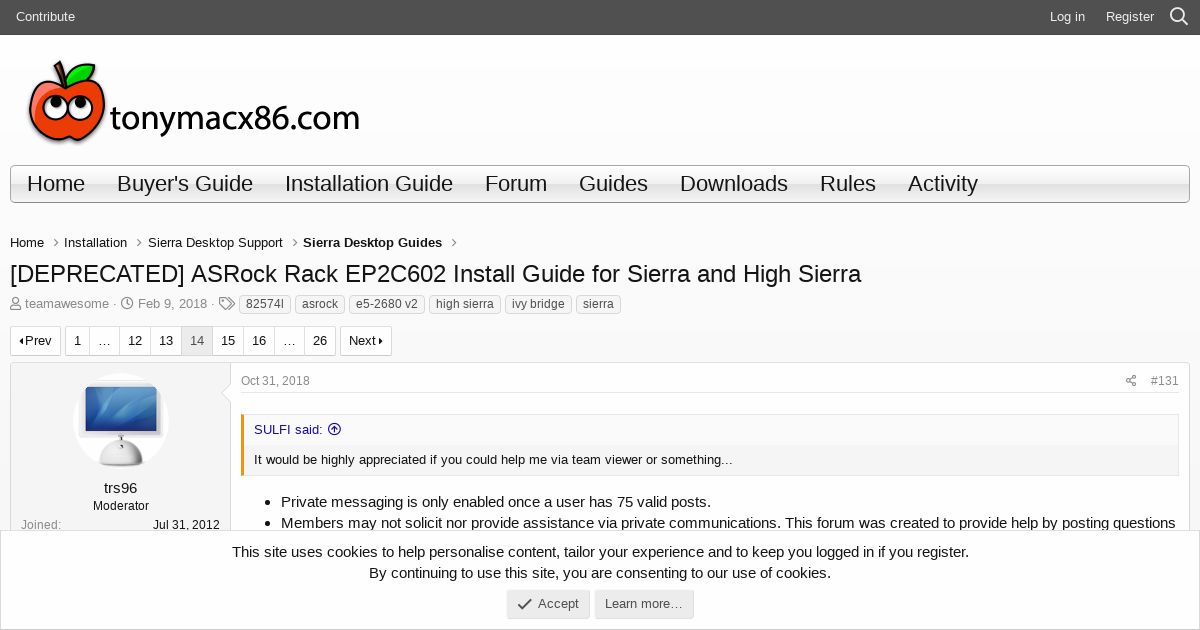The height and width of the screenshot is (630, 1200).
Task: Click 'Moderator' under trs96
Action: [121, 506]
